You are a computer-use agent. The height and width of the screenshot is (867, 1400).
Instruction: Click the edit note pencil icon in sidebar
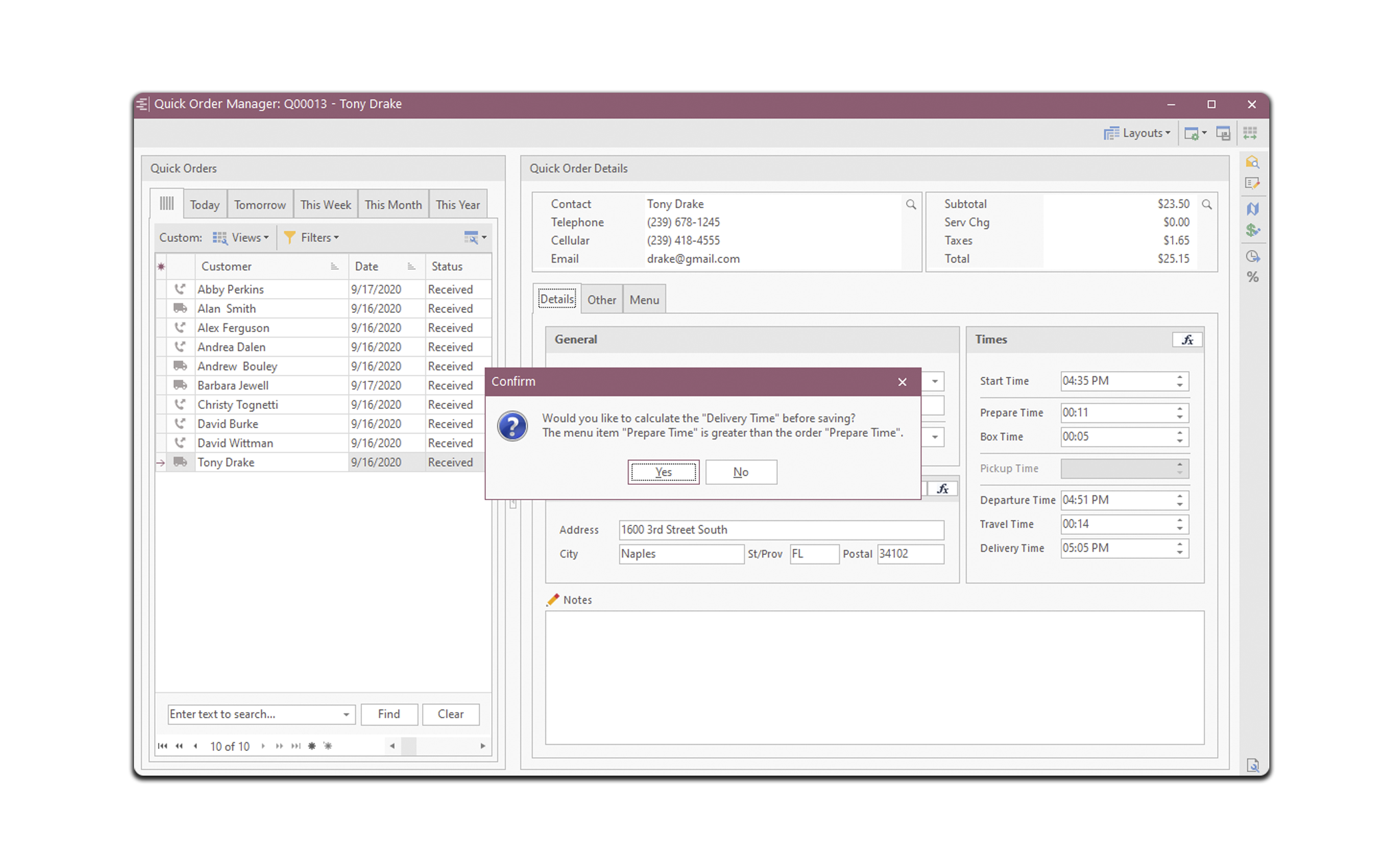click(1253, 183)
